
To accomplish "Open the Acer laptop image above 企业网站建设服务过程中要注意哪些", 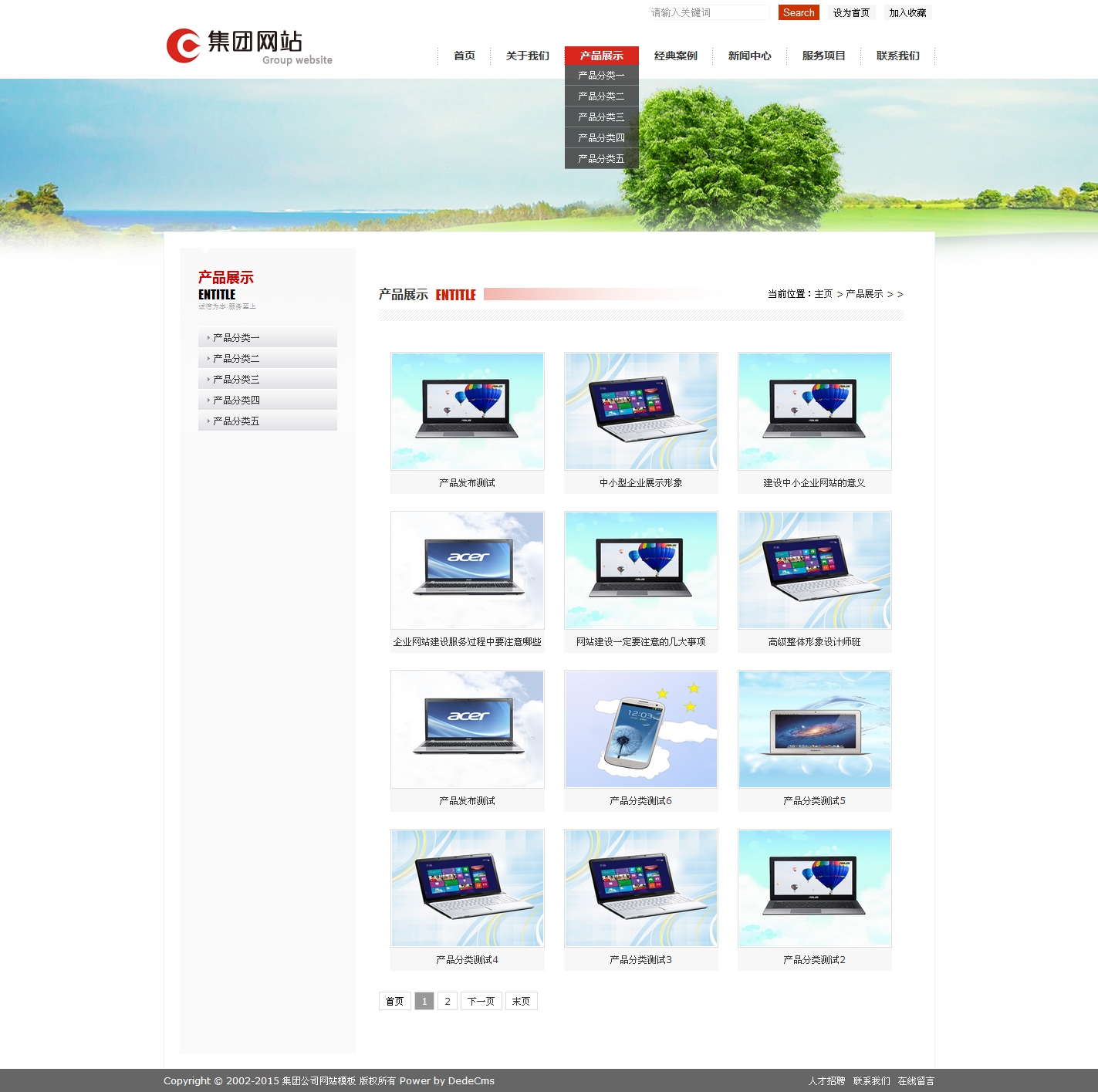I will click(467, 570).
